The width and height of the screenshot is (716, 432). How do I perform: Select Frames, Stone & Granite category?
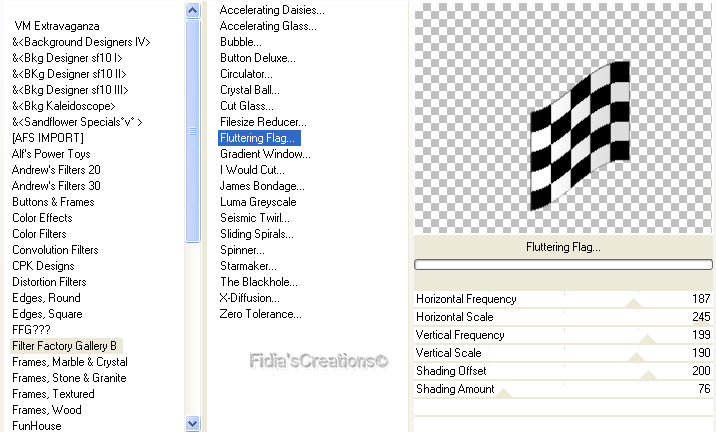point(69,378)
